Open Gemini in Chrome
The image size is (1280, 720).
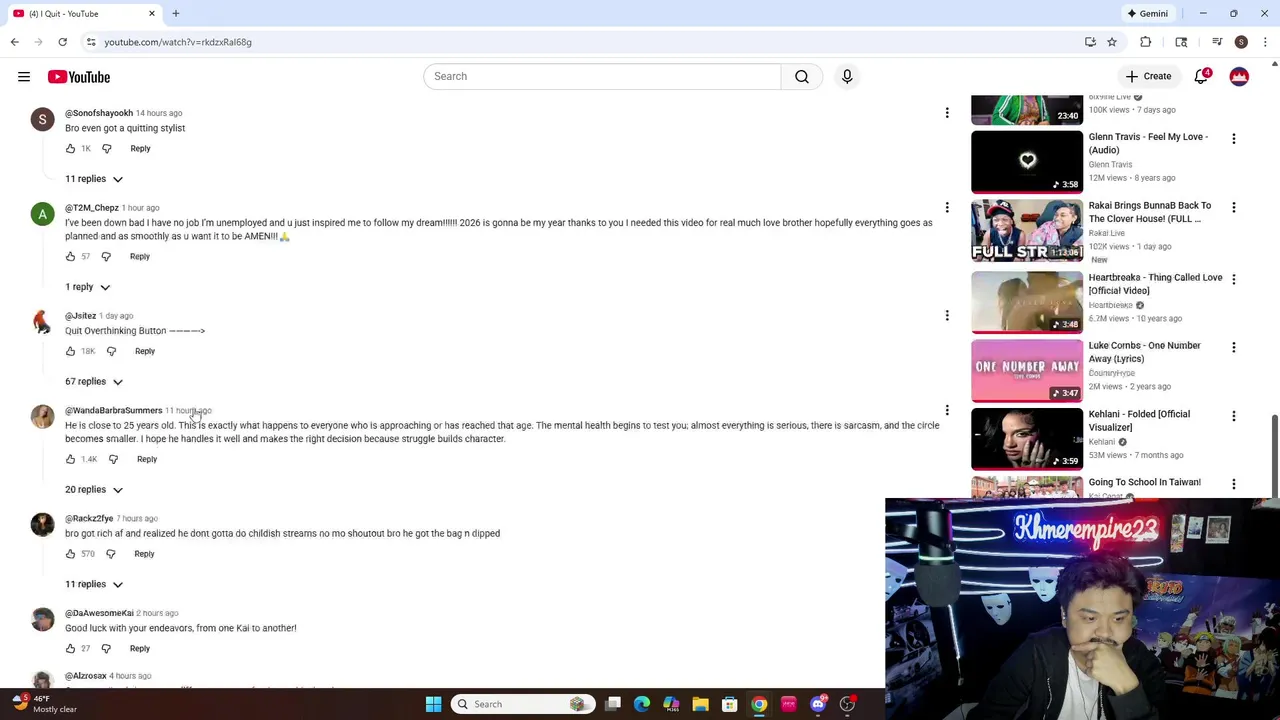pyautogui.click(x=1147, y=14)
